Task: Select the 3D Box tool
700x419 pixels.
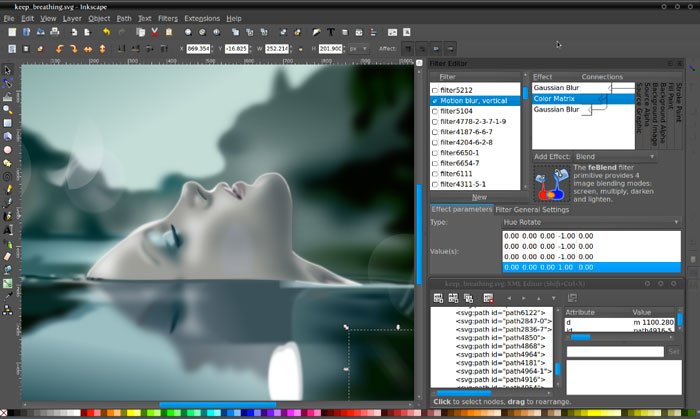Action: point(8,136)
